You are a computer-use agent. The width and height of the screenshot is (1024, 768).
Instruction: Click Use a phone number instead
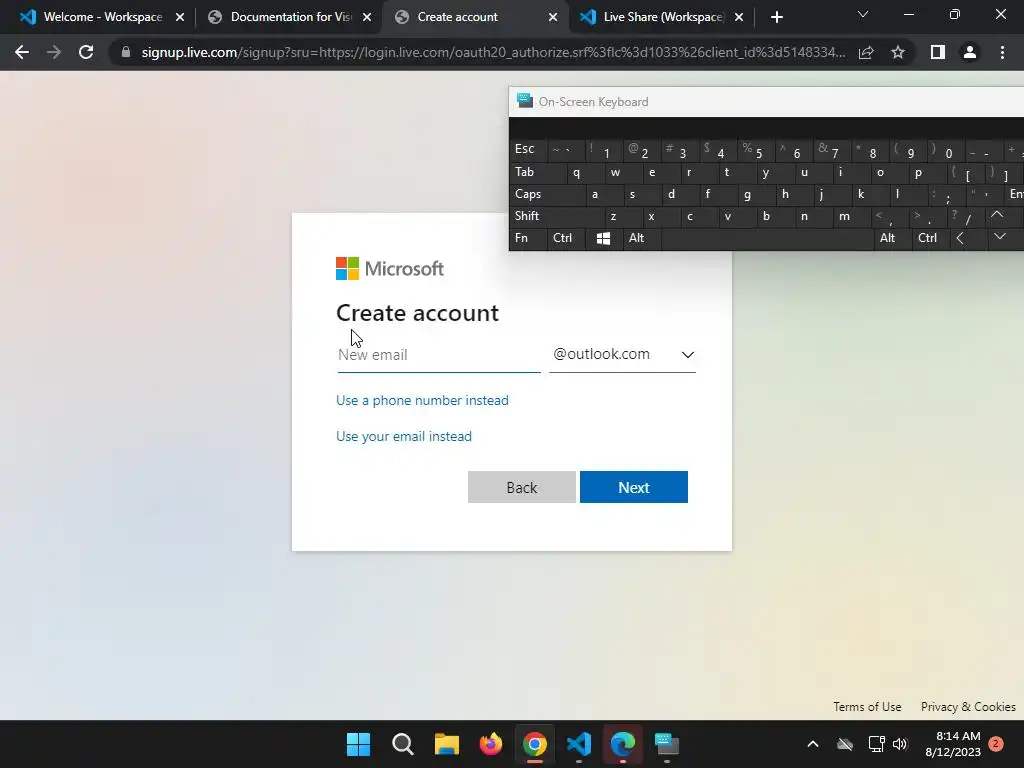pos(422,400)
